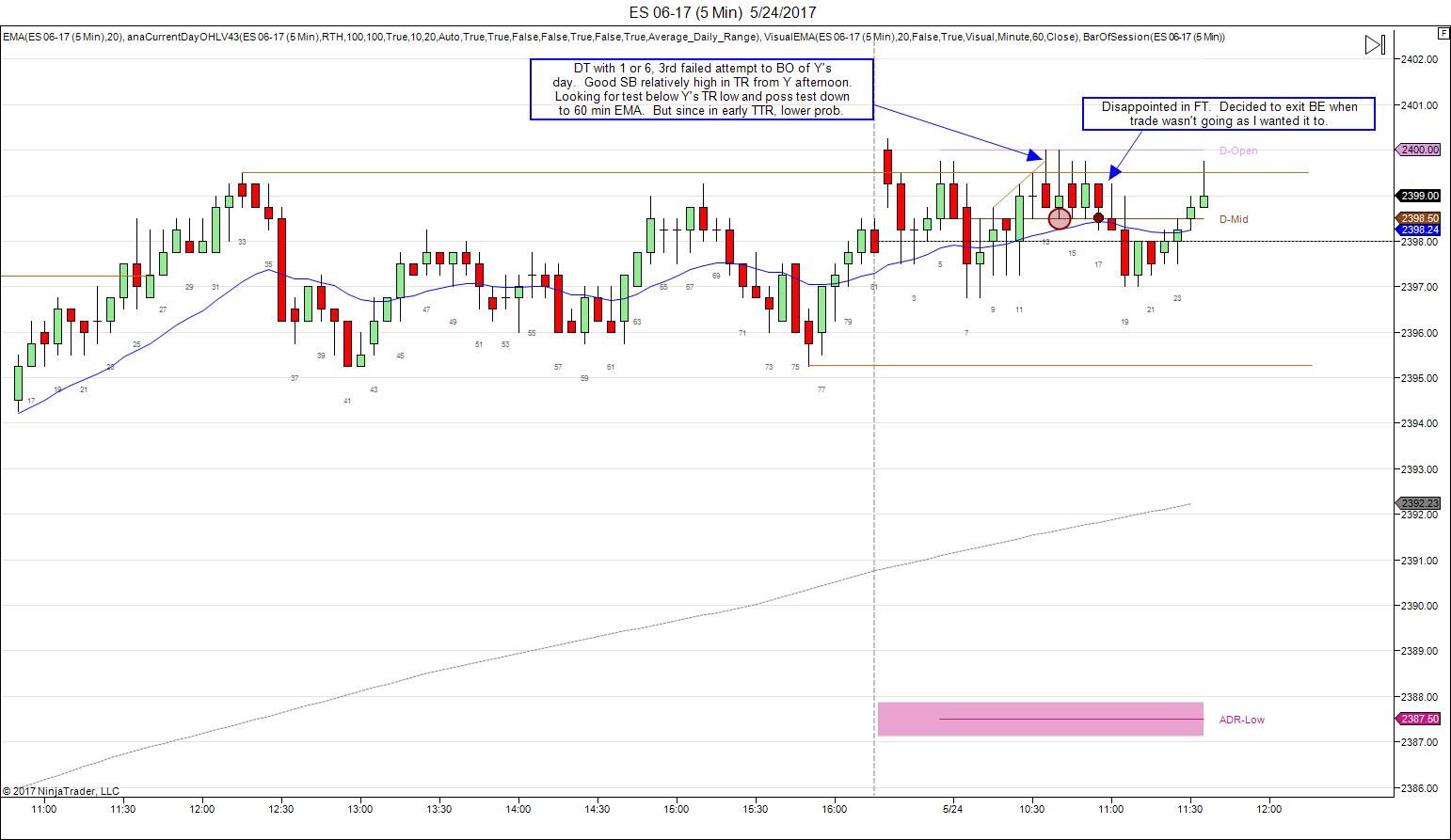Click the D-Open level label

[1237, 151]
